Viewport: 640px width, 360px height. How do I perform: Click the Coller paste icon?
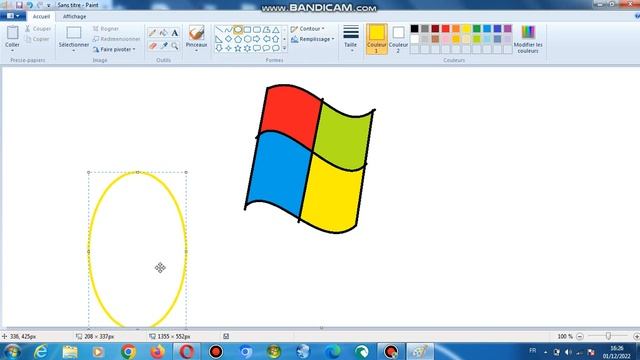click(x=12, y=33)
